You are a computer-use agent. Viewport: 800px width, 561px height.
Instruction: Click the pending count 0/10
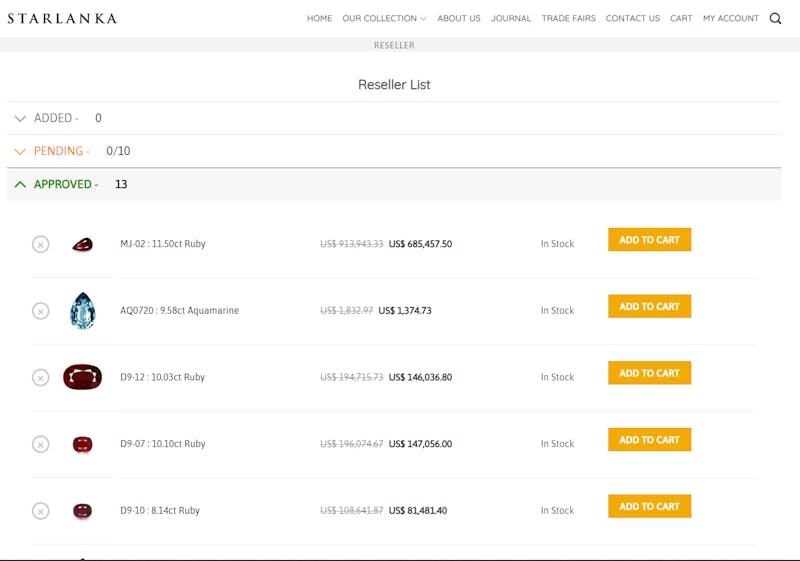coord(118,151)
